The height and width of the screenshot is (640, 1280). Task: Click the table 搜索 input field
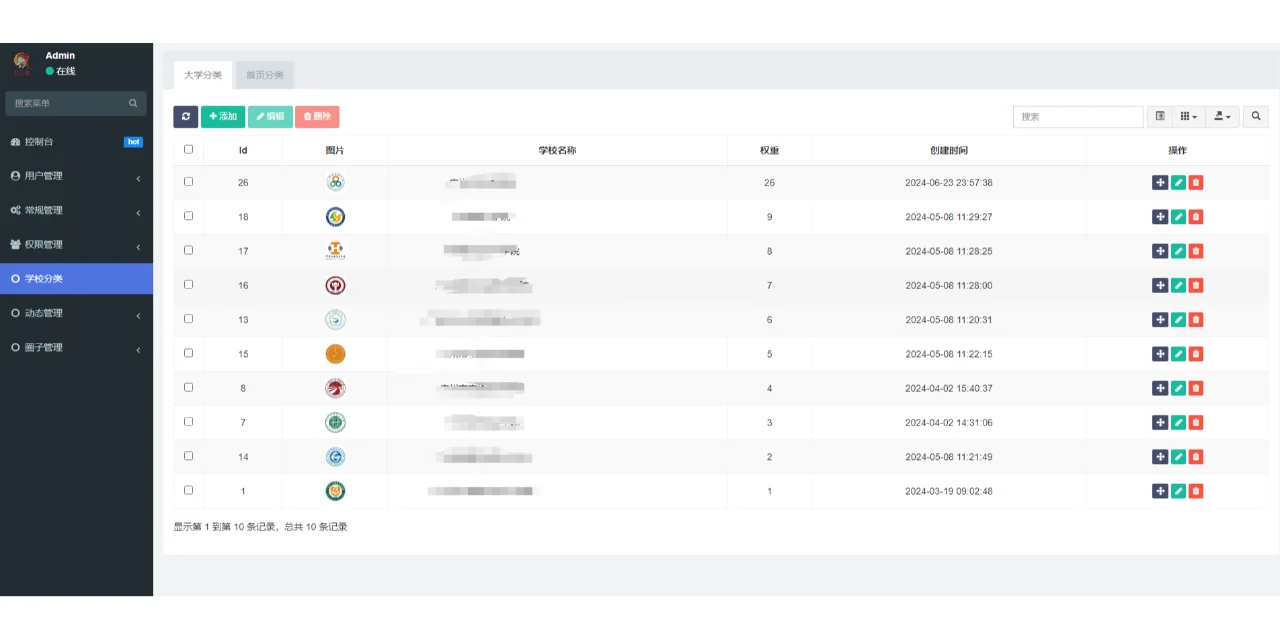1078,117
